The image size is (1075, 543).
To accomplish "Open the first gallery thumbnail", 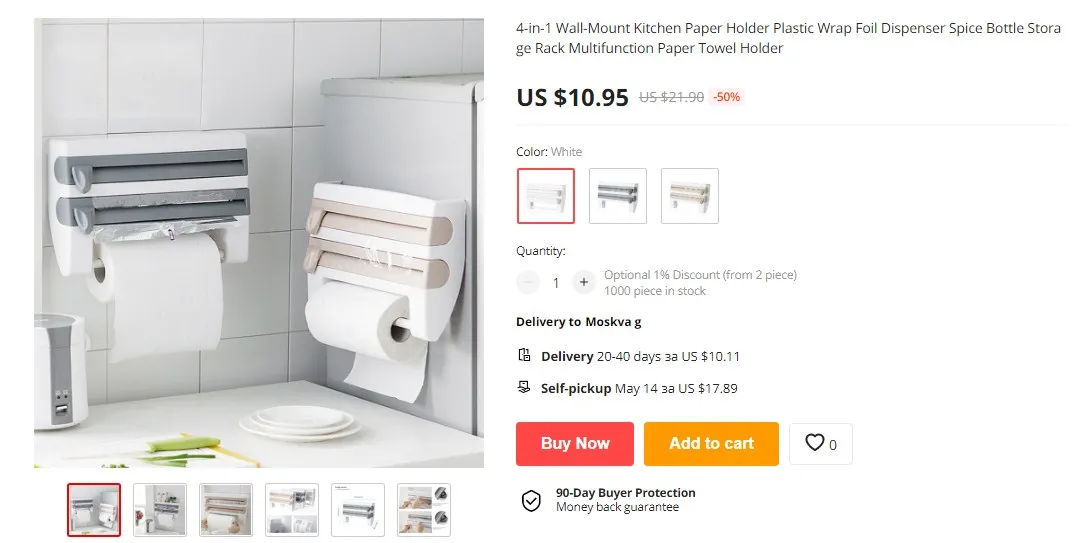I will pyautogui.click(x=94, y=510).
